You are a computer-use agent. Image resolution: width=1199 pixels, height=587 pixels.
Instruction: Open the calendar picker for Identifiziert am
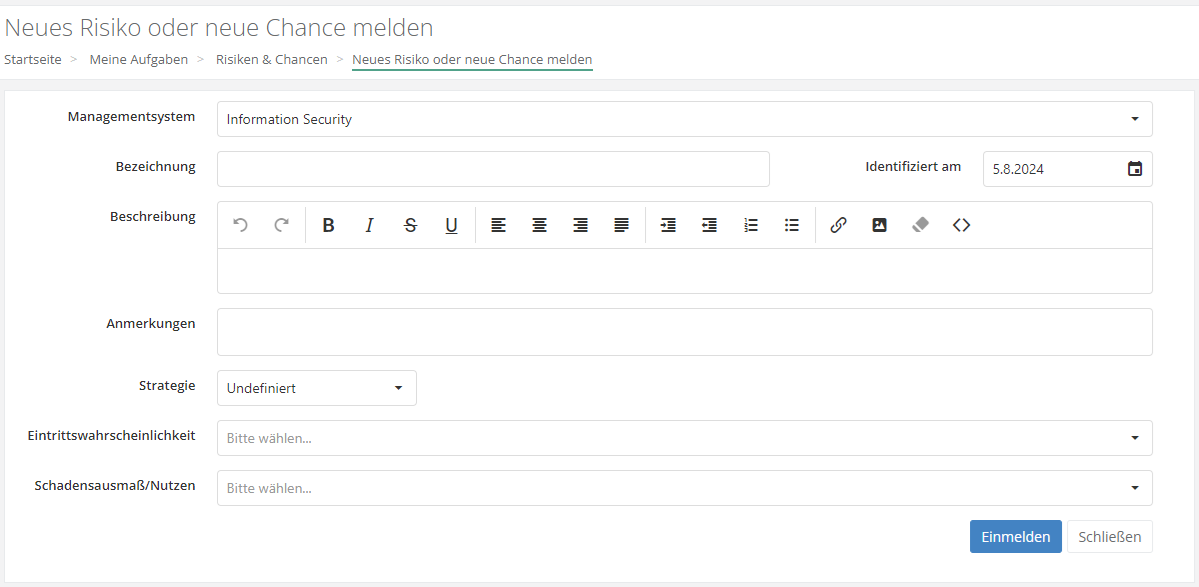coord(1134,169)
